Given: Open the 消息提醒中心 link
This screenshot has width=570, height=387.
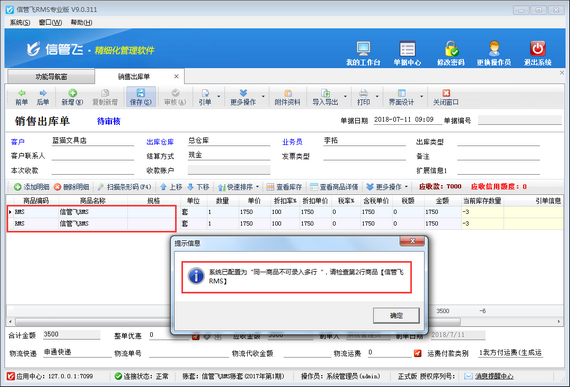Looking at the screenshot, I should click(x=494, y=376).
